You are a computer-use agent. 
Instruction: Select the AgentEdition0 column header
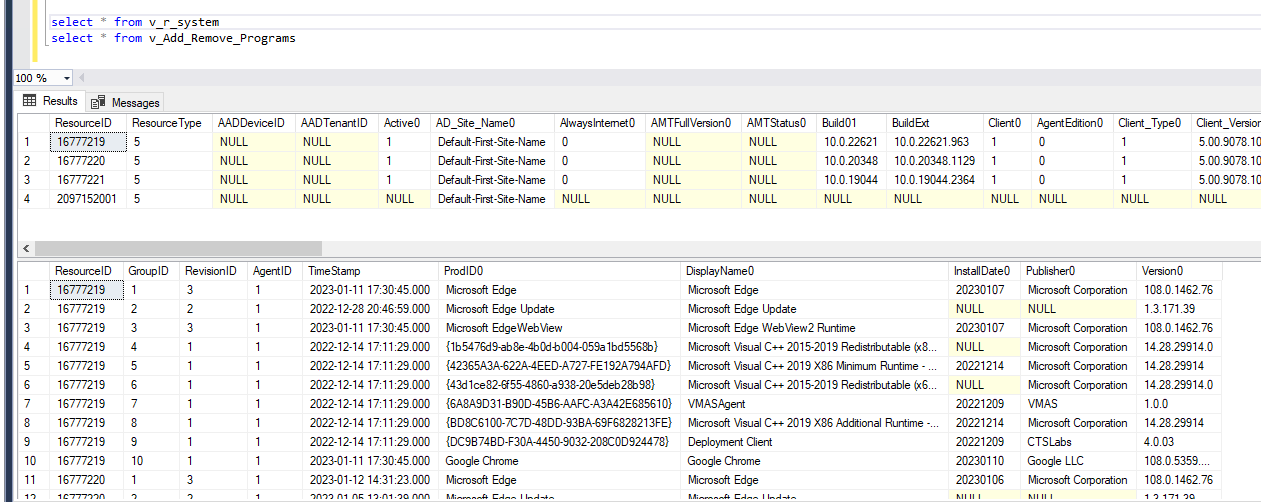point(1073,123)
